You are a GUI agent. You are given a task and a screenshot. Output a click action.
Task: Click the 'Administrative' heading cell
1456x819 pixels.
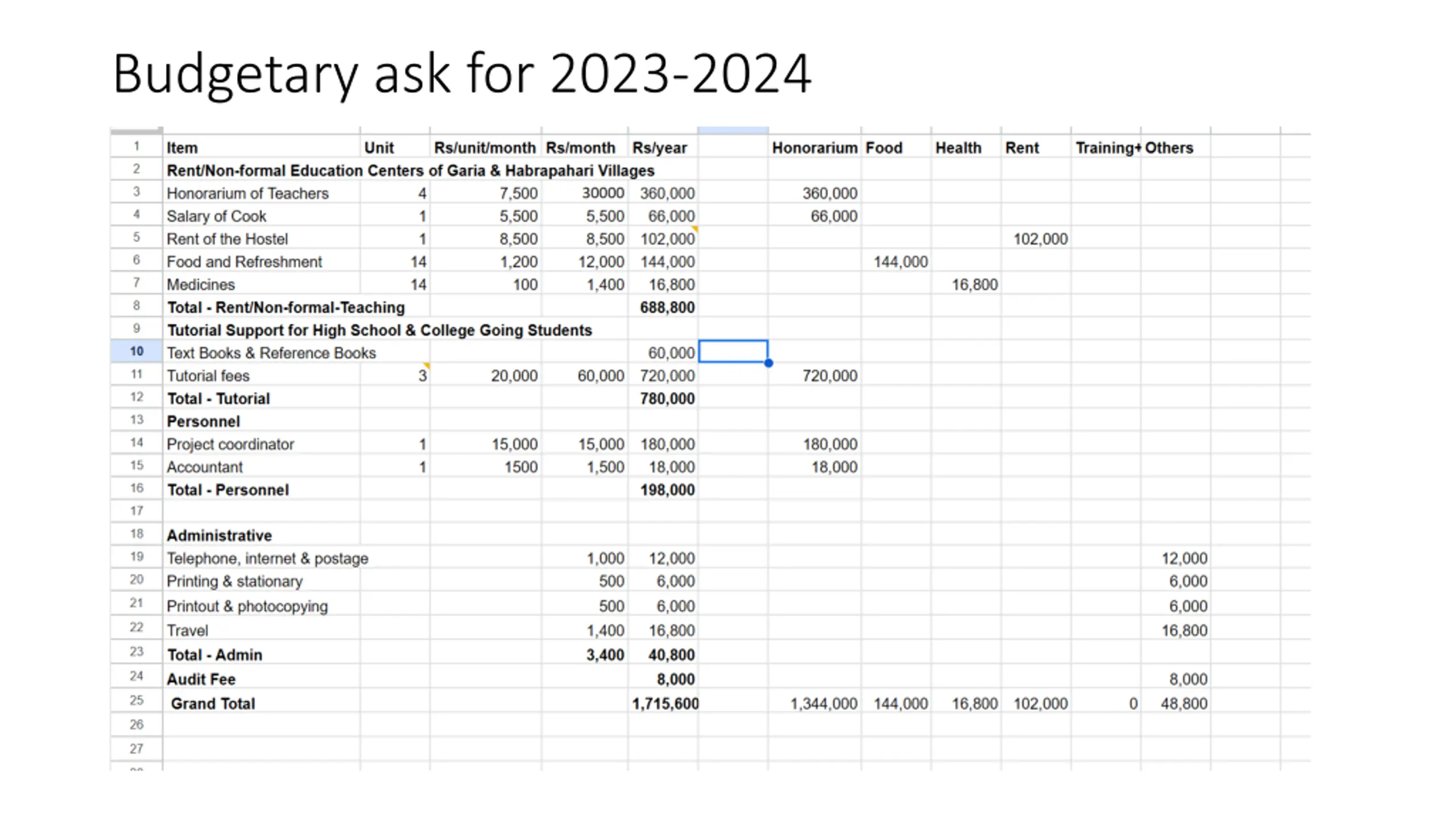[x=261, y=535]
